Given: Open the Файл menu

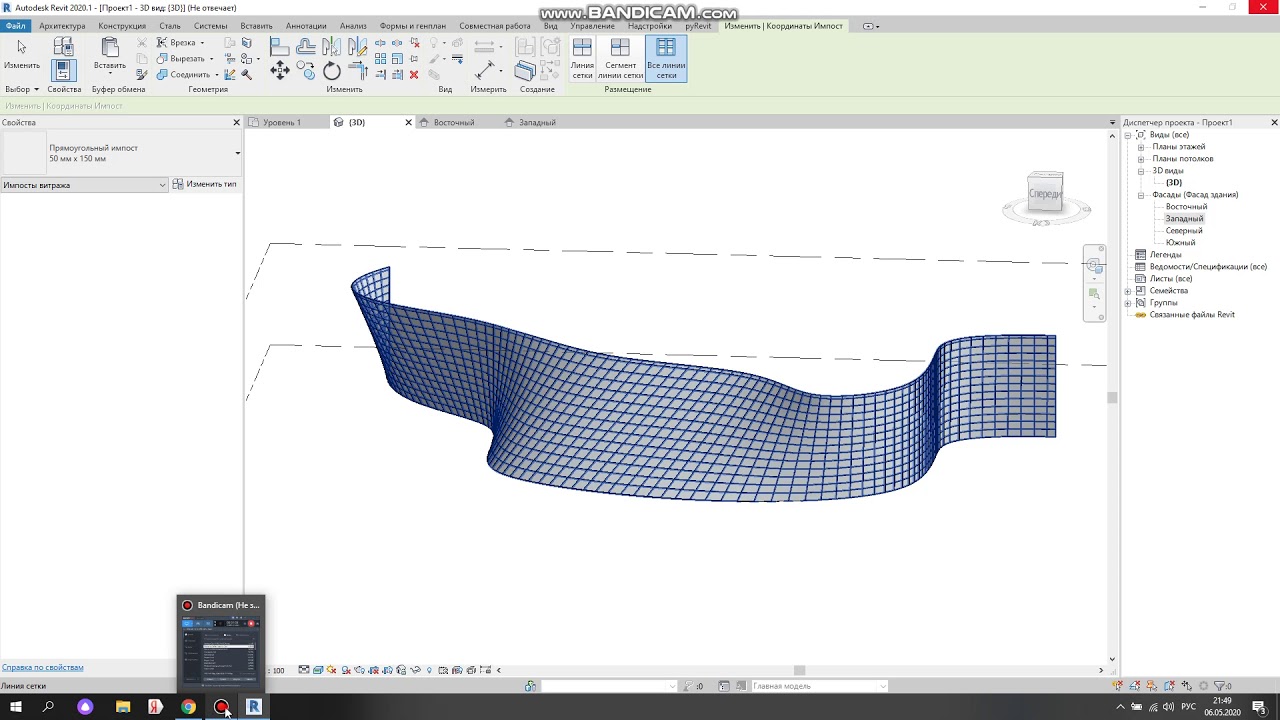Looking at the screenshot, I should [x=15, y=26].
